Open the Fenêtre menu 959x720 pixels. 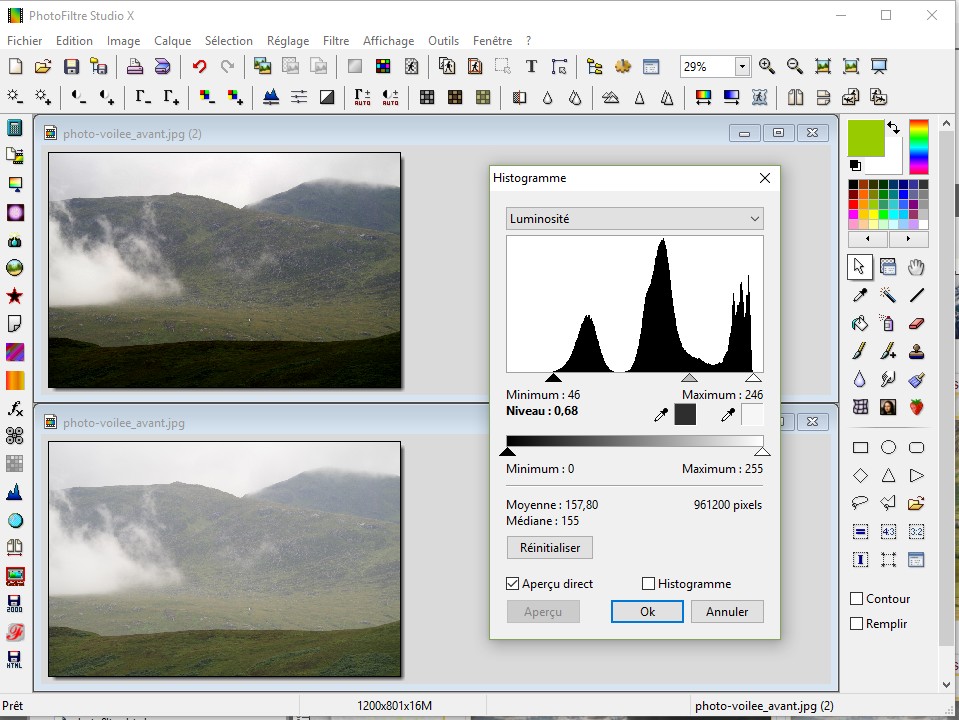pyautogui.click(x=492, y=40)
